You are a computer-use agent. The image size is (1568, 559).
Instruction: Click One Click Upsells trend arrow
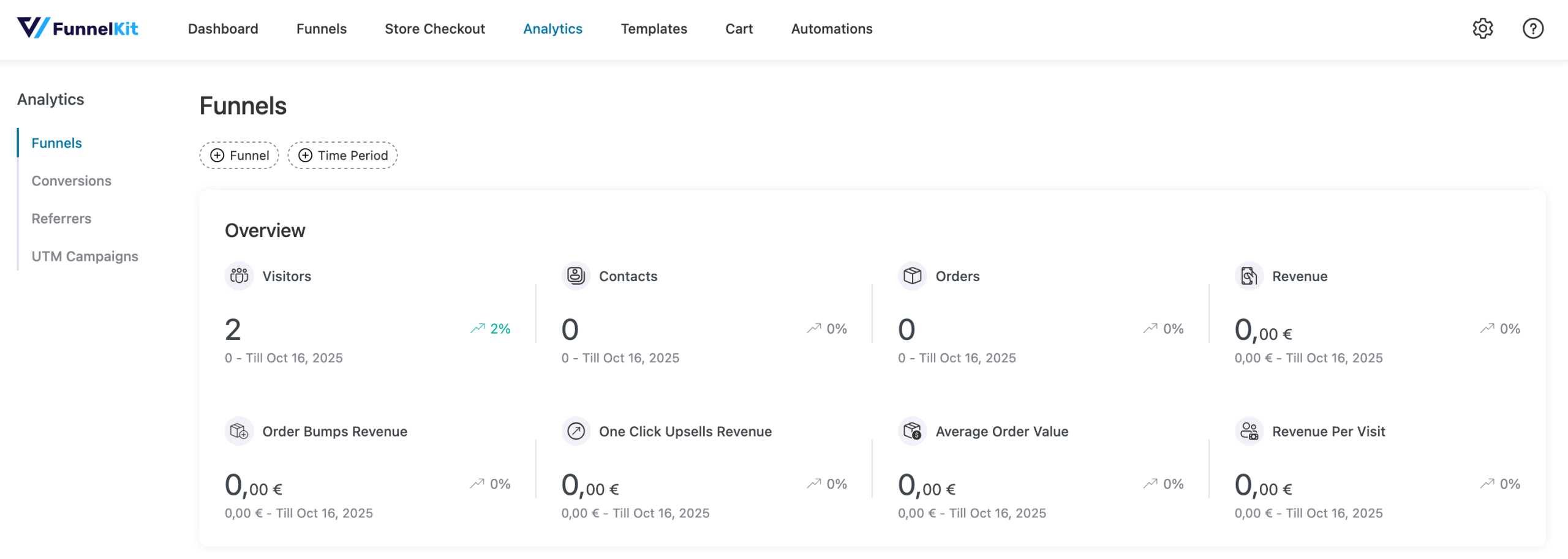point(813,484)
